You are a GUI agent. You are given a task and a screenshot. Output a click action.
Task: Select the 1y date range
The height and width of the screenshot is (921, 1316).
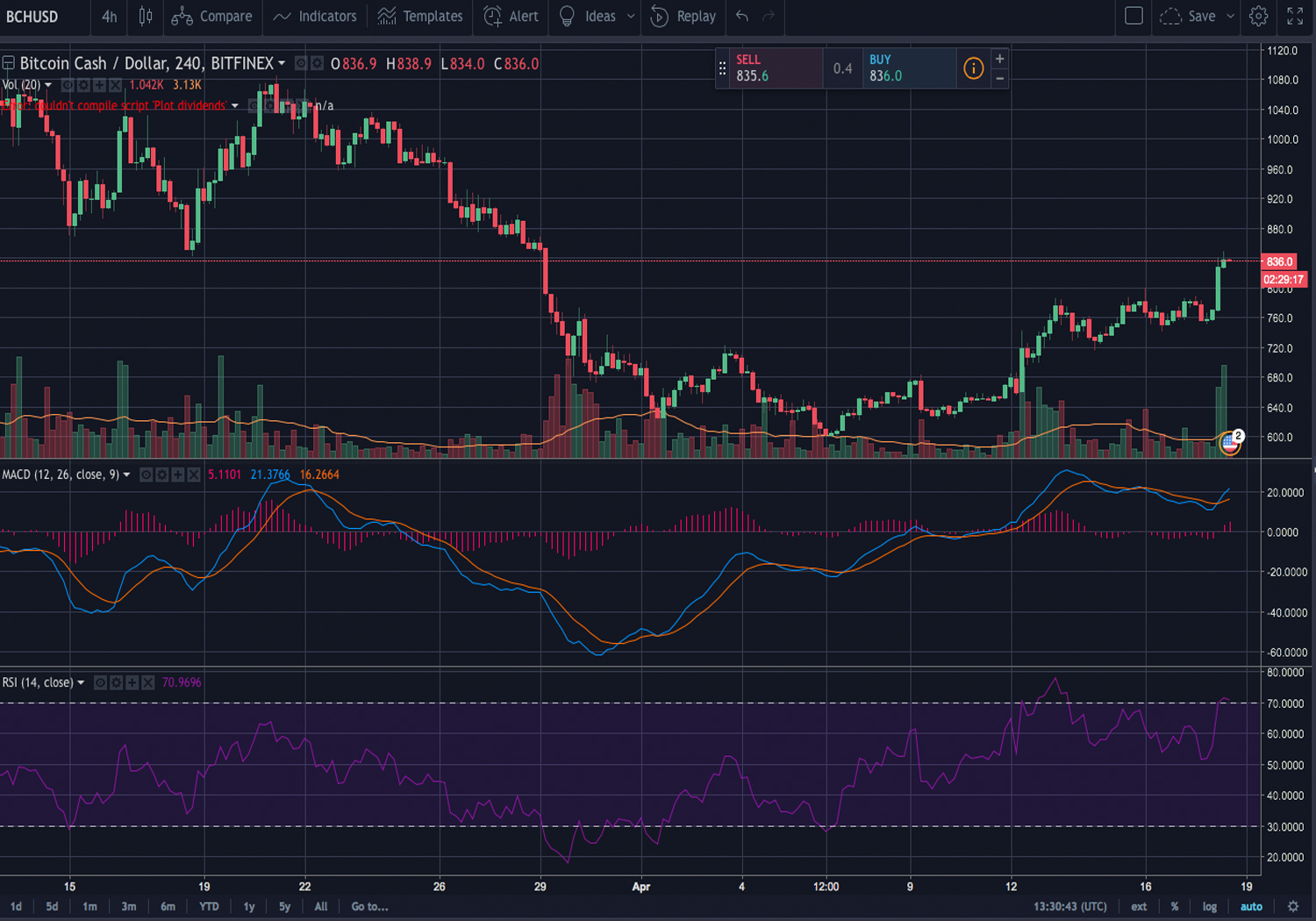click(x=249, y=906)
